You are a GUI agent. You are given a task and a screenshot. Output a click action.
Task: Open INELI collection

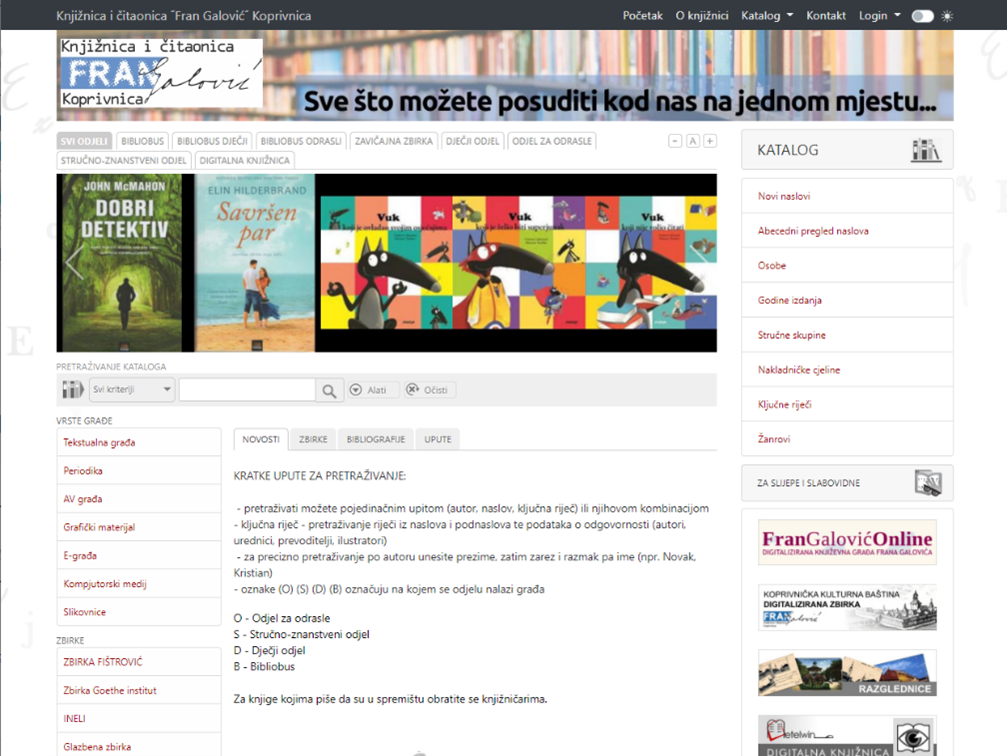point(139,718)
